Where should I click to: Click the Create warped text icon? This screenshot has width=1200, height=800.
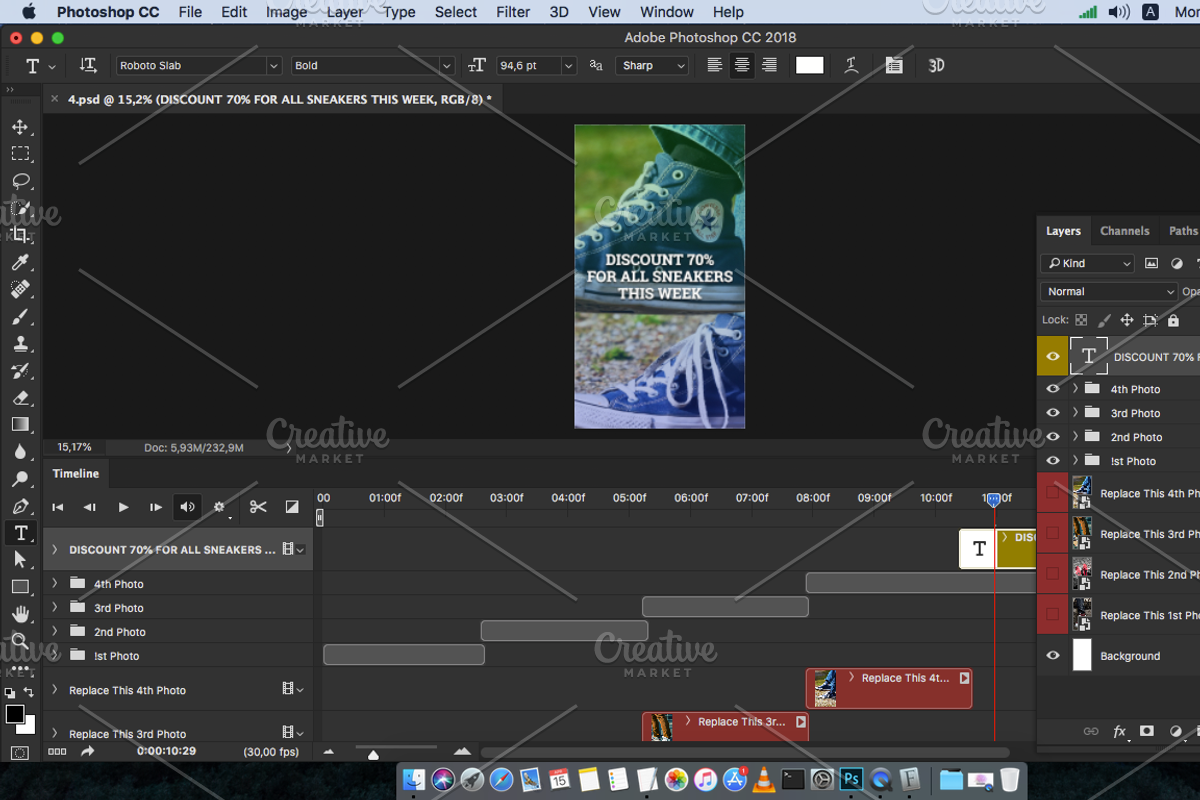pyautogui.click(x=851, y=65)
